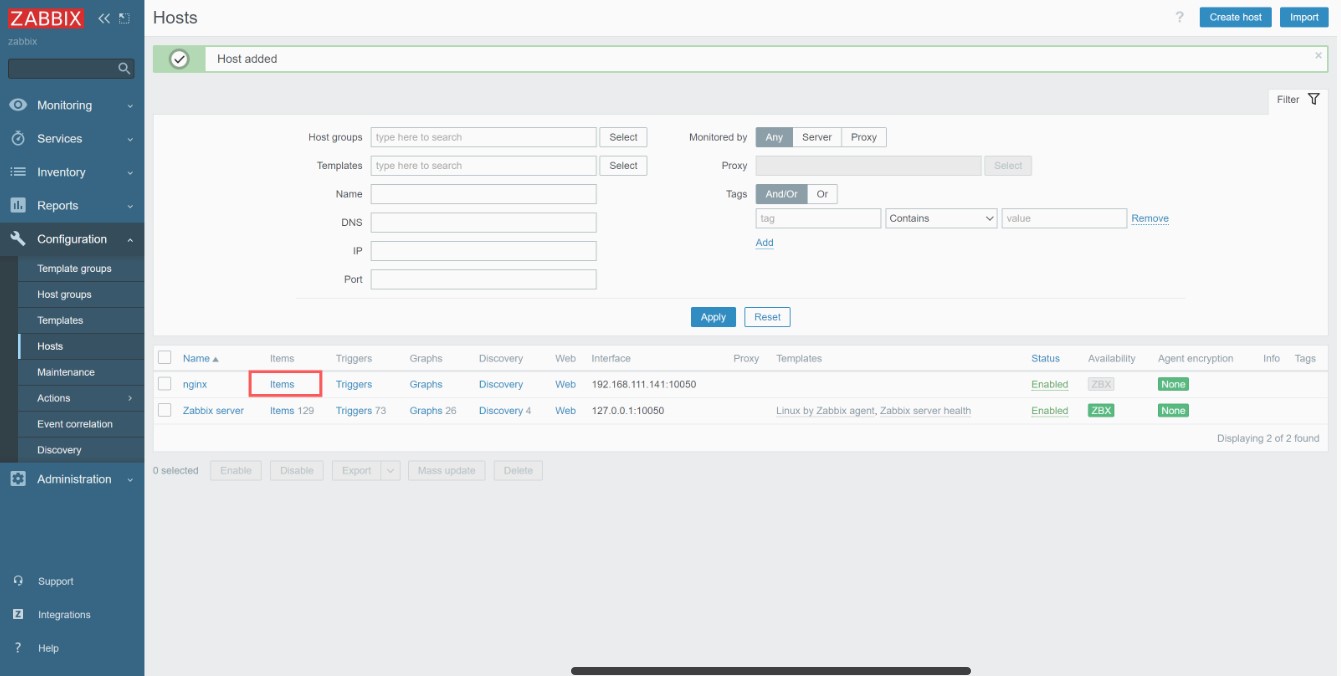Reset the host filter
The width and height of the screenshot is (1341, 676).
coord(767,317)
